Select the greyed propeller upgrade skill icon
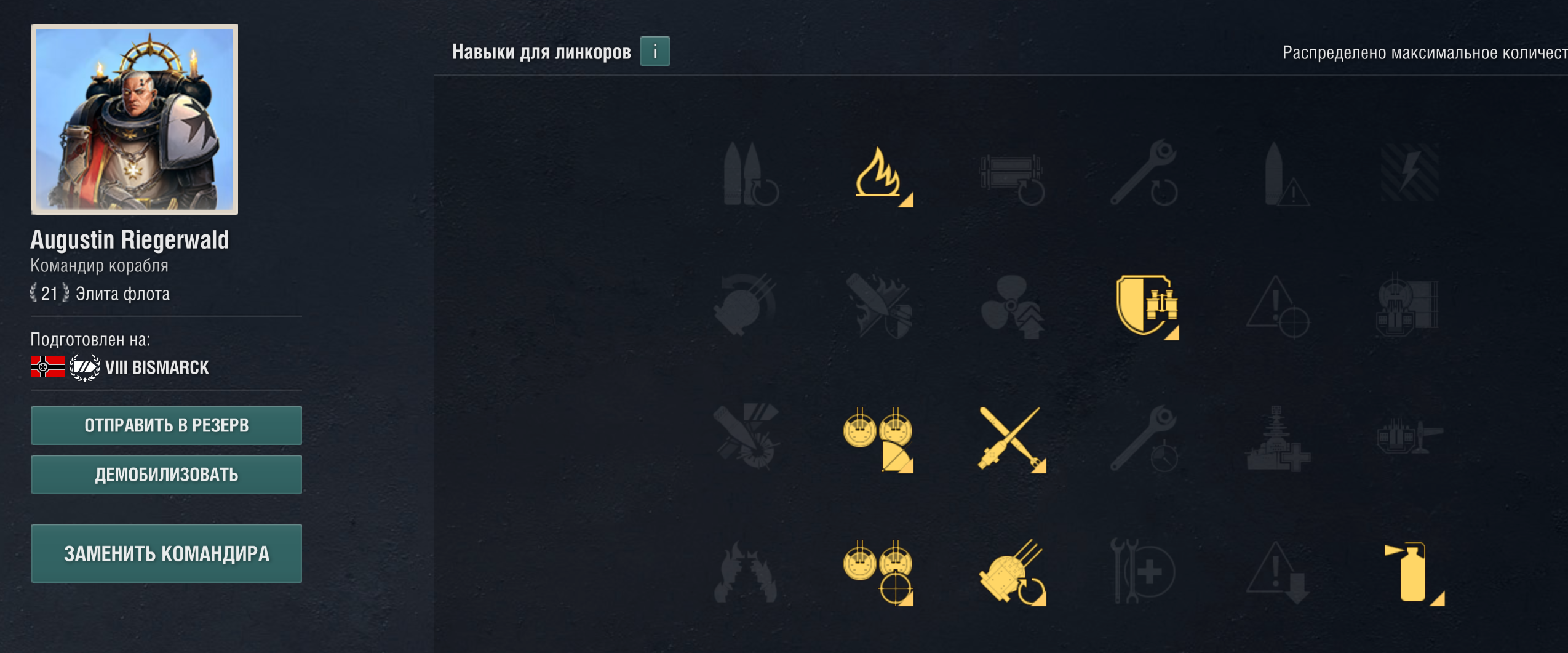The height and width of the screenshot is (653, 1568). coord(1012,306)
